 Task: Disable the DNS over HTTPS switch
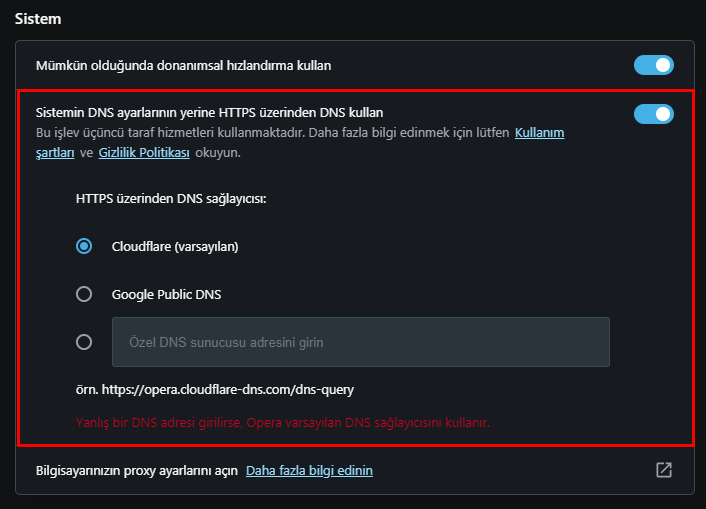point(653,114)
